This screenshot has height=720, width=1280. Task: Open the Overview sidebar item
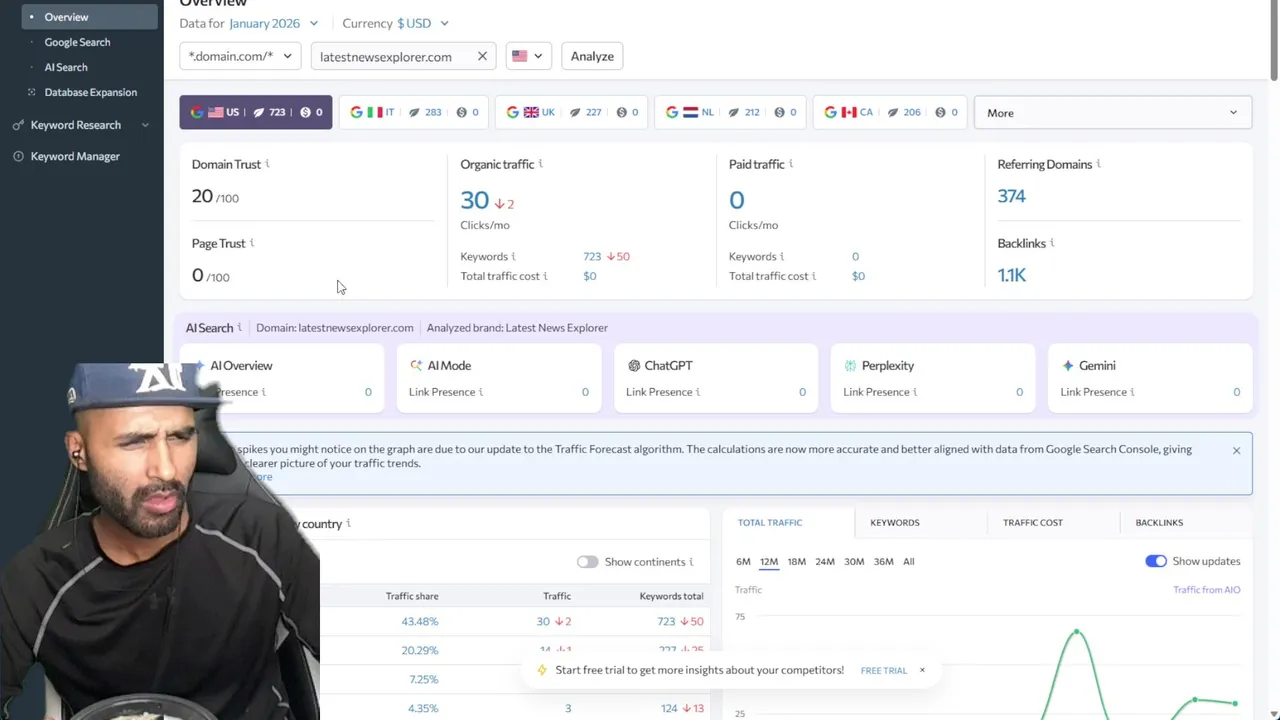[89, 17]
